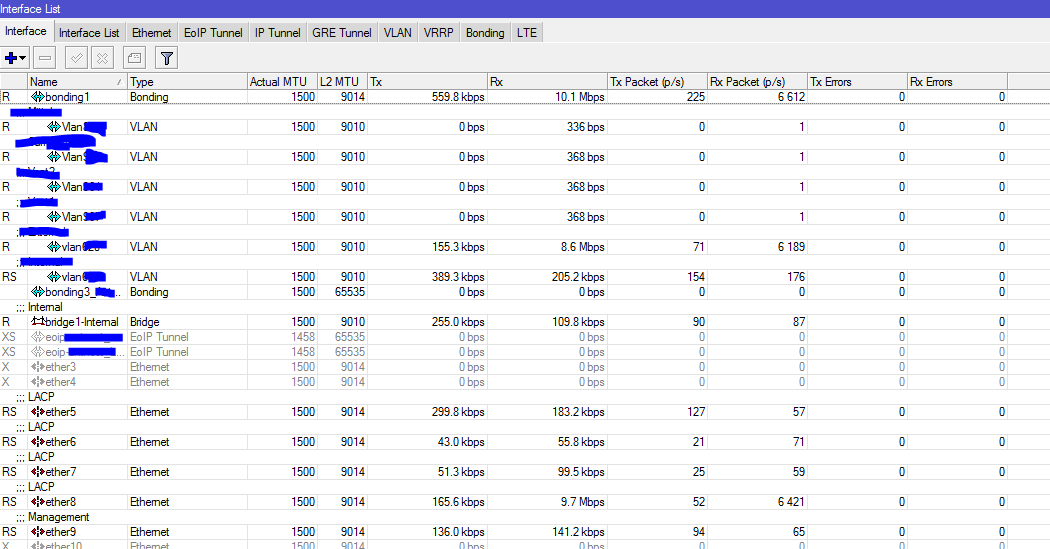Click the 6 612 Rx packet value
Screen dimensions: 1050x549
[x=792, y=97]
